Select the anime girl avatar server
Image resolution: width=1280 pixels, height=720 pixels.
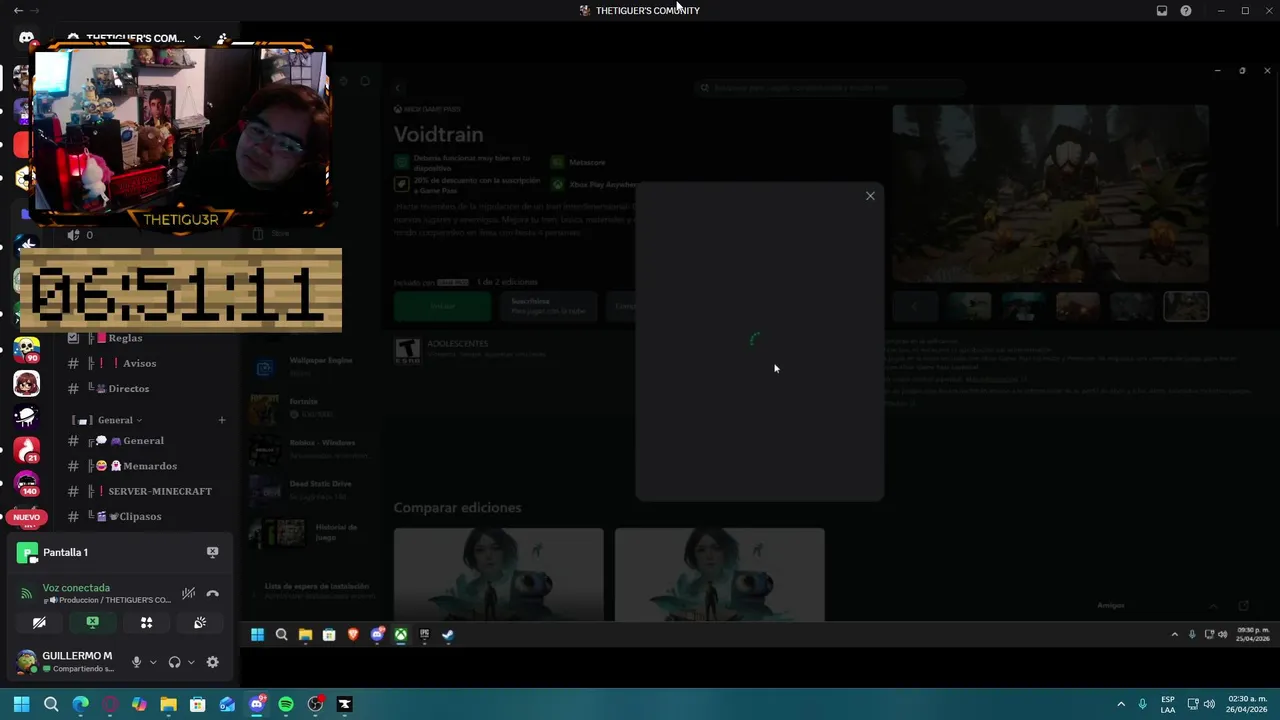point(26,383)
